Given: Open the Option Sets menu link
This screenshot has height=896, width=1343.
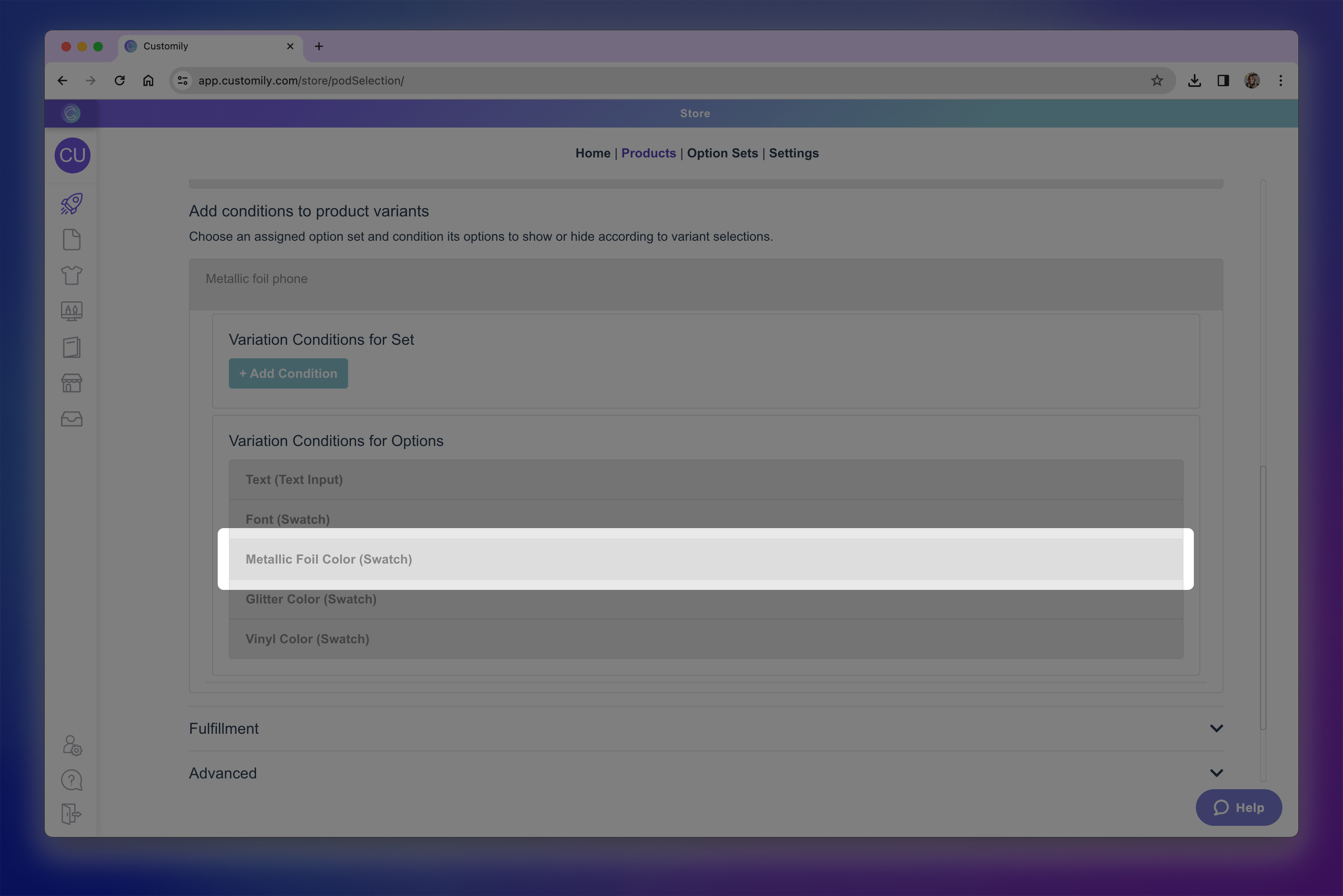Looking at the screenshot, I should tap(722, 153).
